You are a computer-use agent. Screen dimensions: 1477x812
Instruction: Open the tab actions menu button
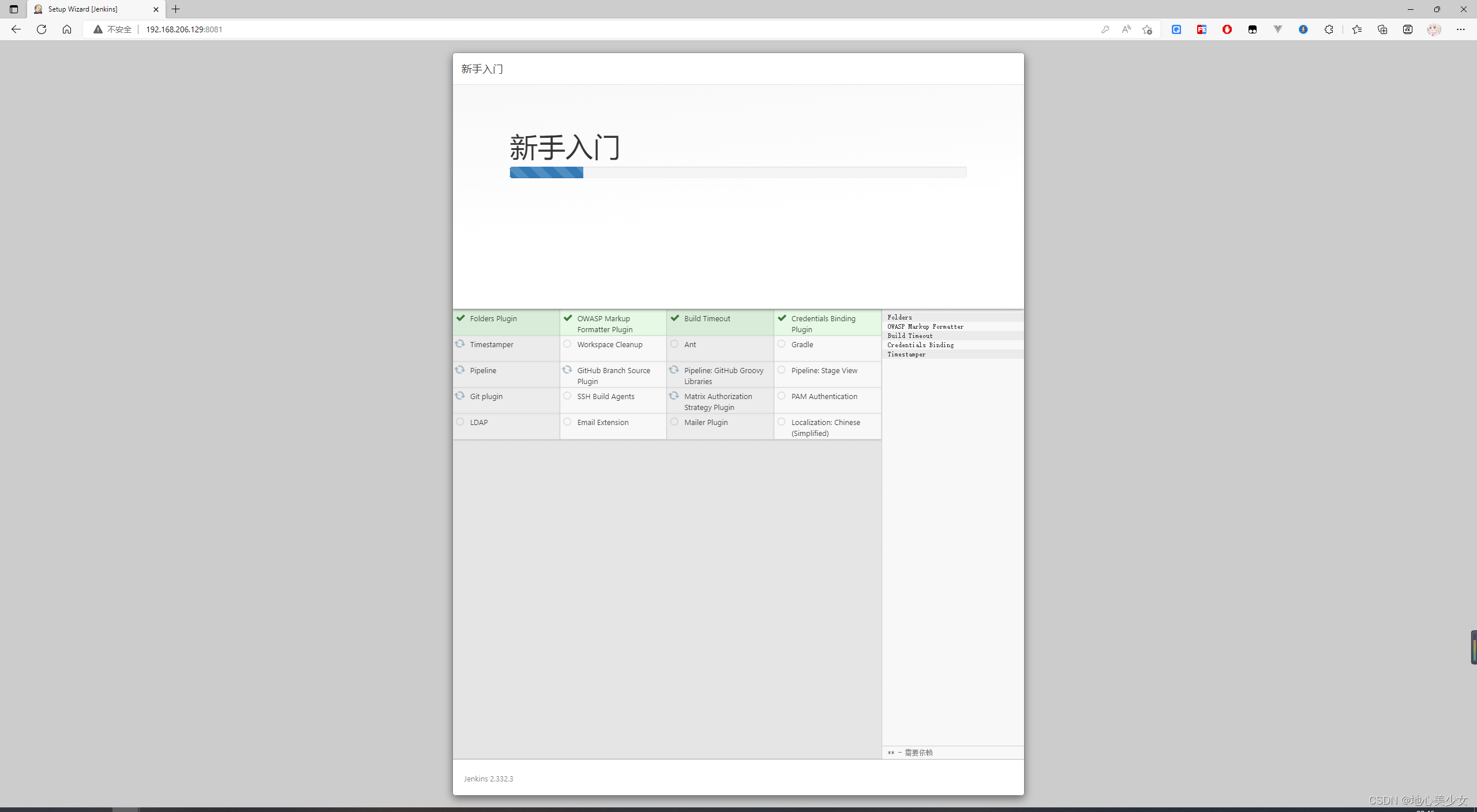tap(14, 9)
